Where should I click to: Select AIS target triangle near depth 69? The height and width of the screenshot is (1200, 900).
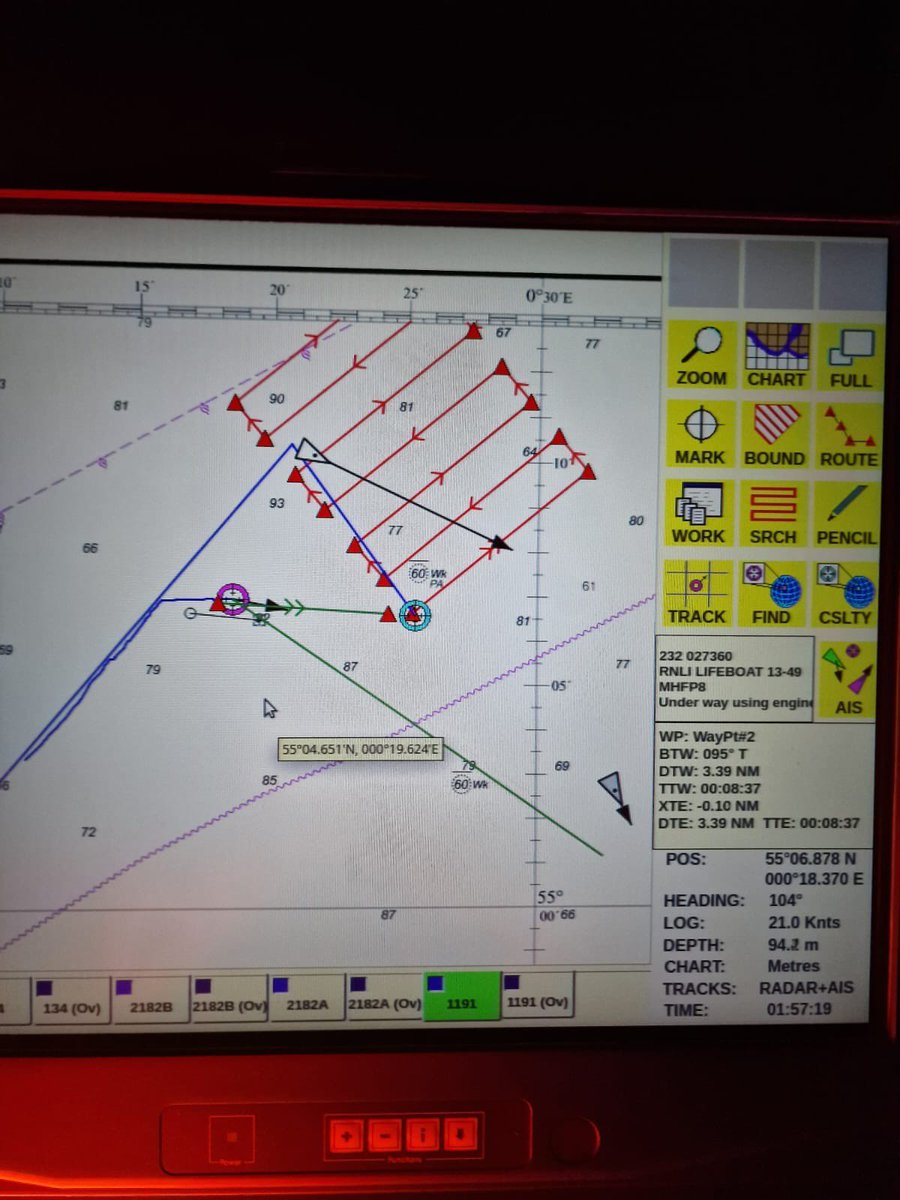tap(611, 788)
